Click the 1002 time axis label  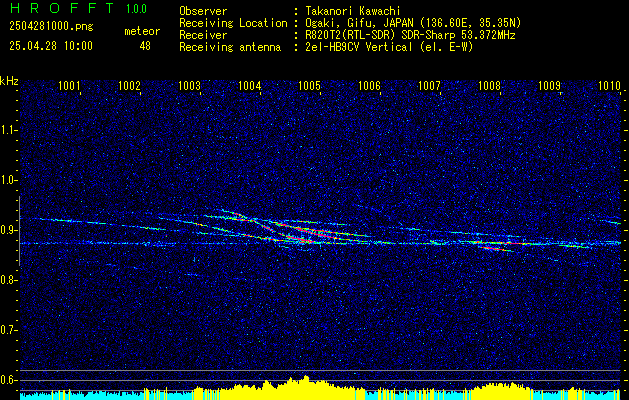pos(130,85)
